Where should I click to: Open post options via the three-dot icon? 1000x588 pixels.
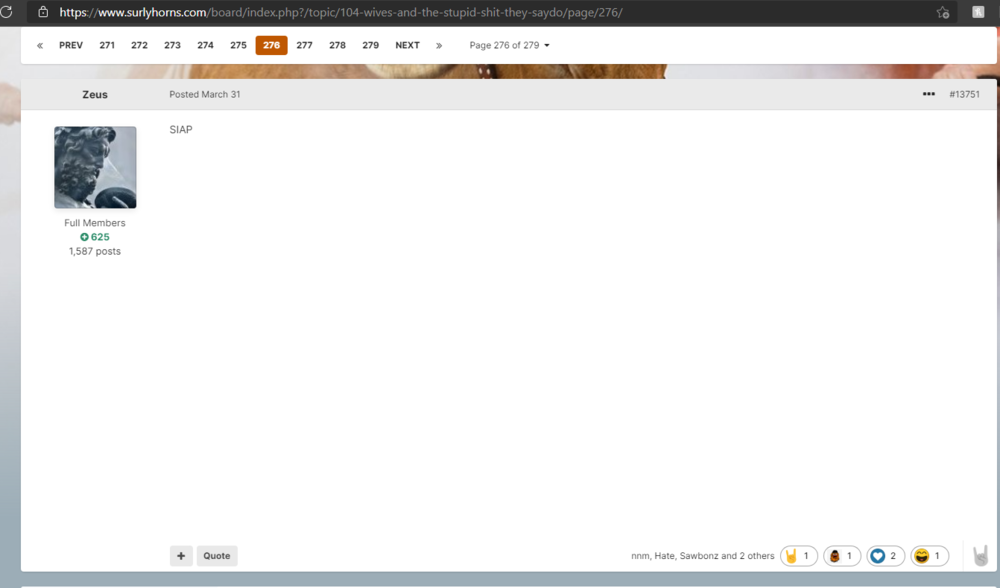coord(928,94)
